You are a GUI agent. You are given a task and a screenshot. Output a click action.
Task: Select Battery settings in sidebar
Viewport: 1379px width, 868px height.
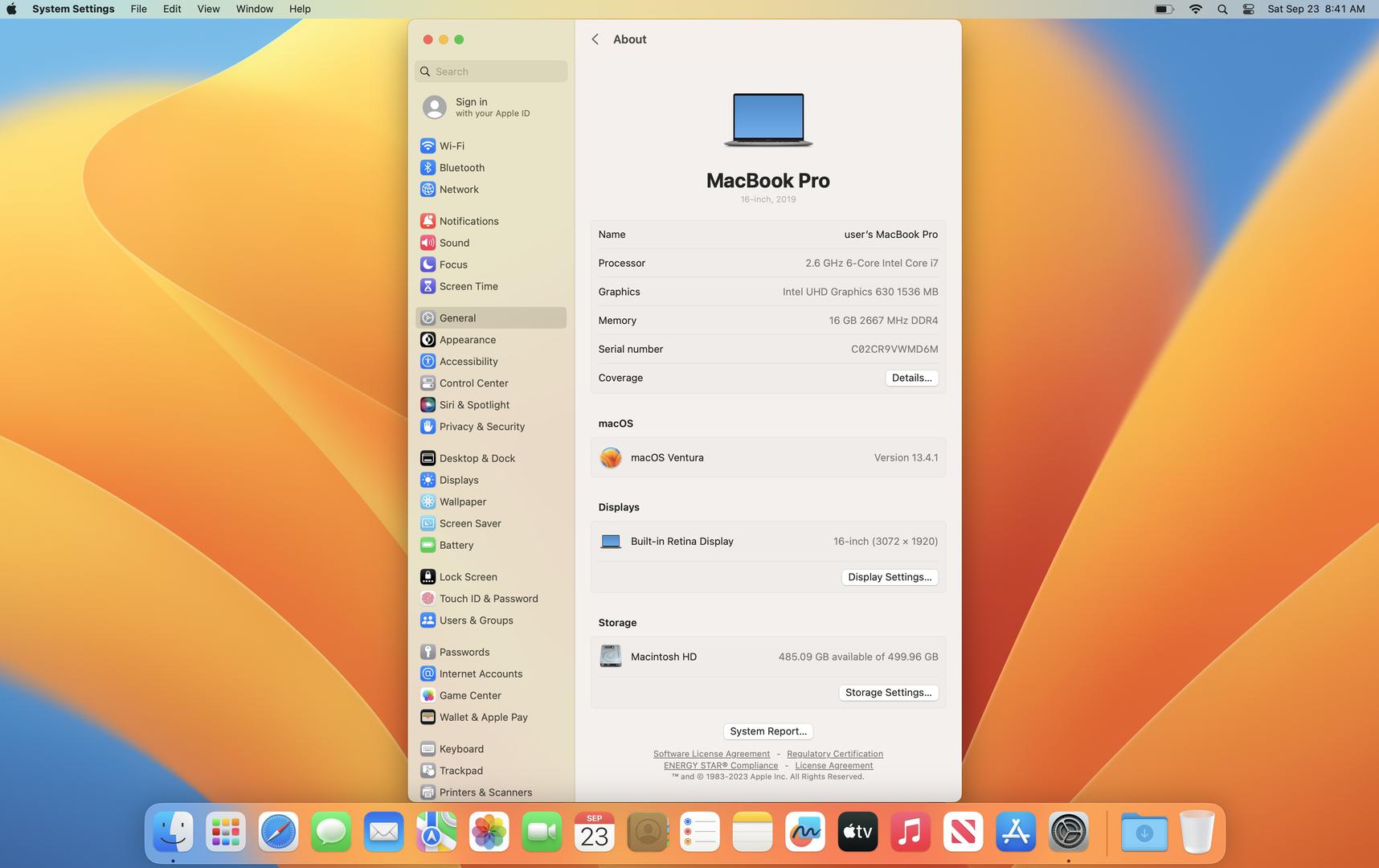[456, 545]
